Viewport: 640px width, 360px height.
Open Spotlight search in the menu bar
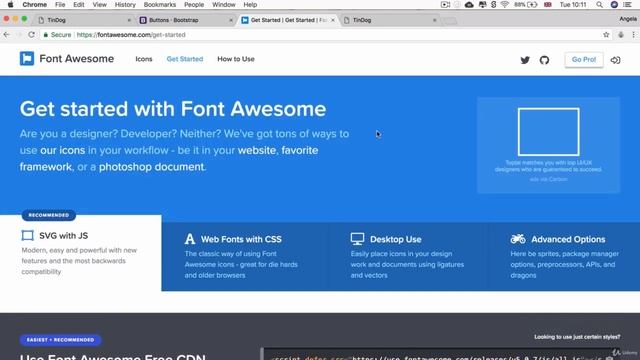click(x=599, y=4)
